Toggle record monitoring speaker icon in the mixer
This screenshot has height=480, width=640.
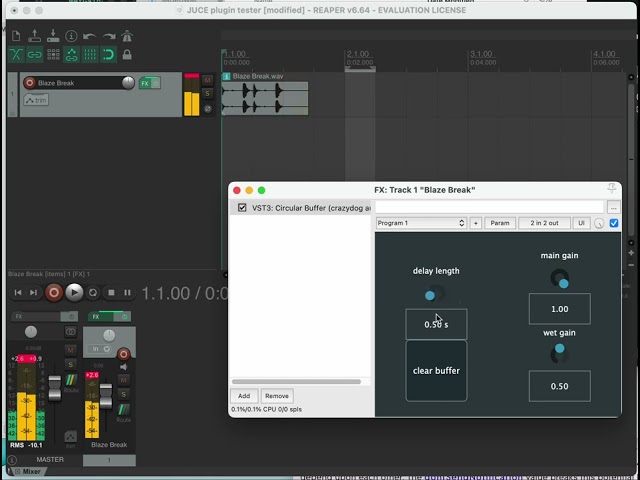point(124,367)
